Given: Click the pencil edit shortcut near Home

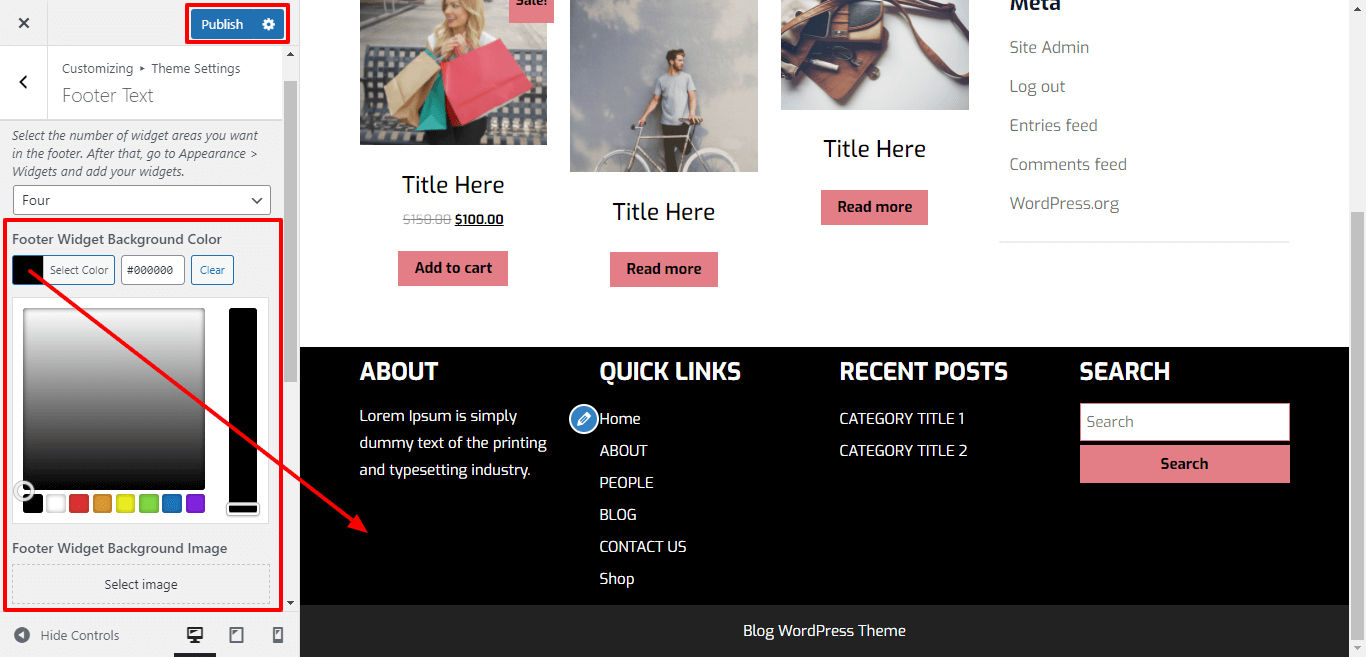Looking at the screenshot, I should tap(584, 419).
